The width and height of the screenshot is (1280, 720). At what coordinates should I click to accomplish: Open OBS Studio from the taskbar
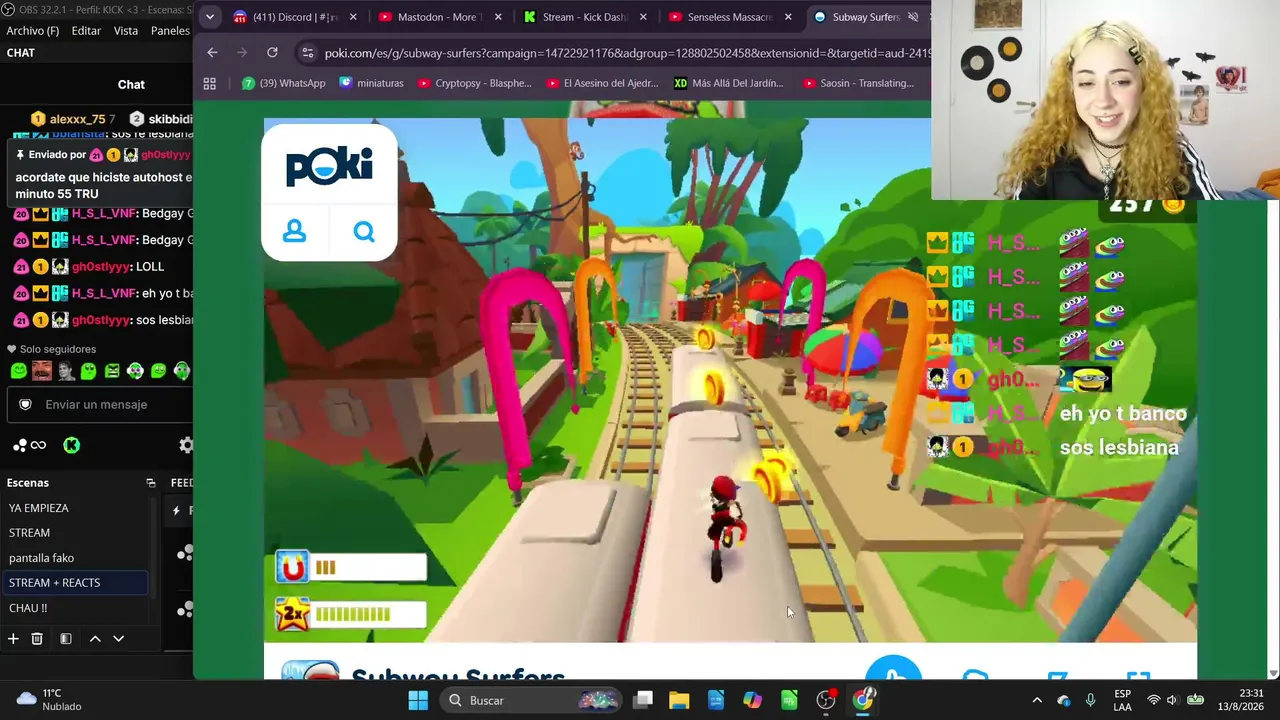click(826, 700)
